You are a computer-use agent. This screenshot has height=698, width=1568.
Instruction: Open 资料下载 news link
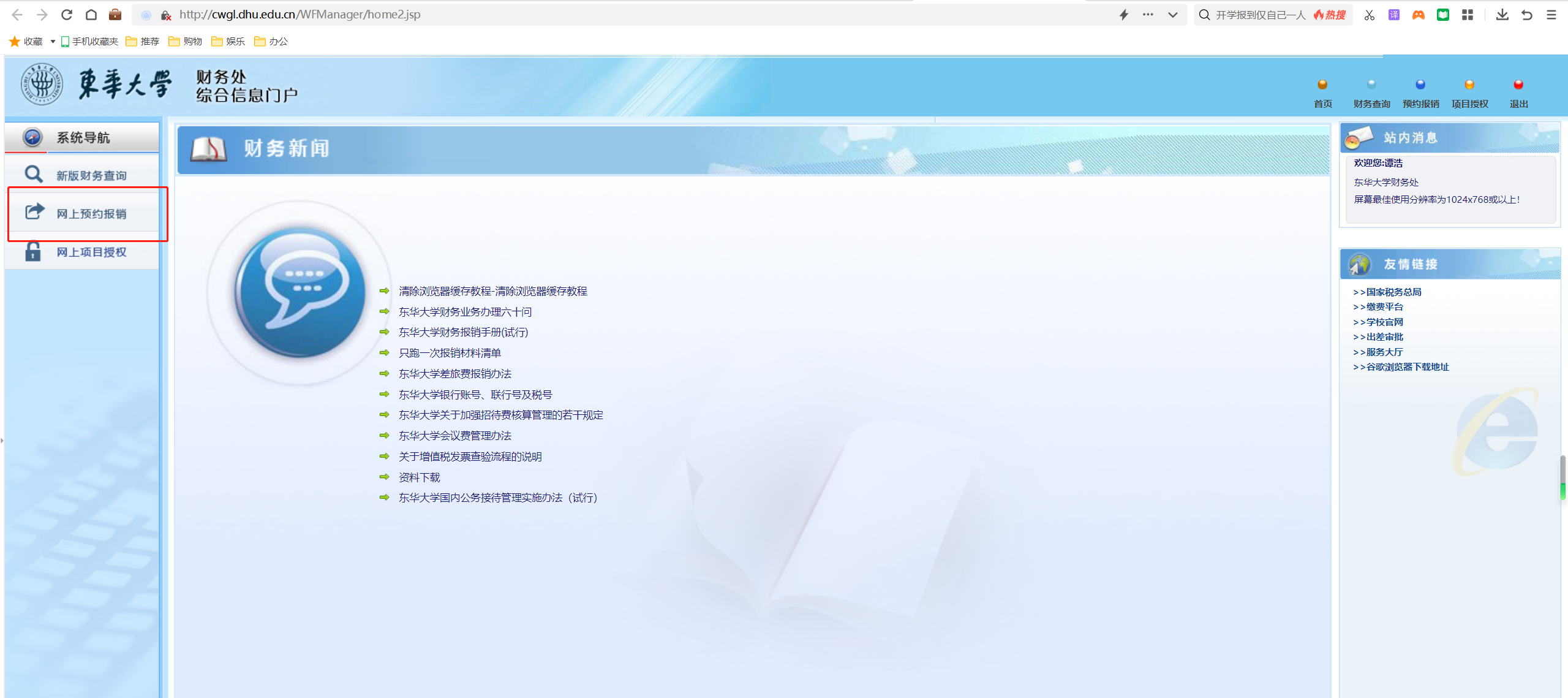coord(419,477)
